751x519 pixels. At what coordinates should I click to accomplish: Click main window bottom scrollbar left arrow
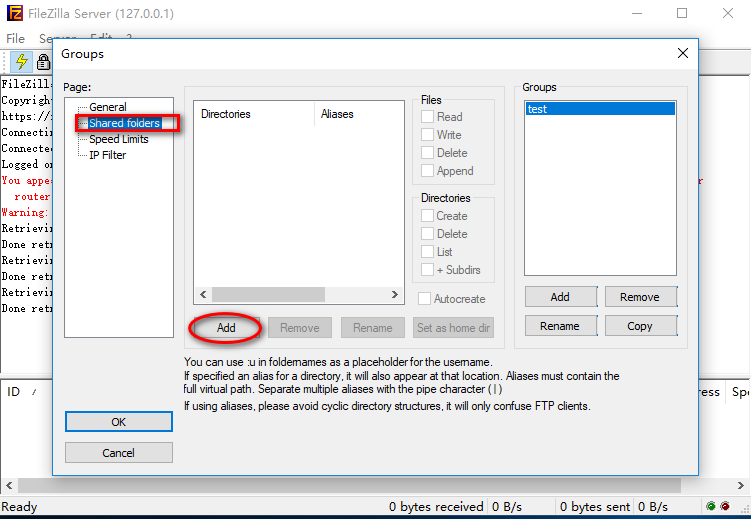click(x=9, y=485)
